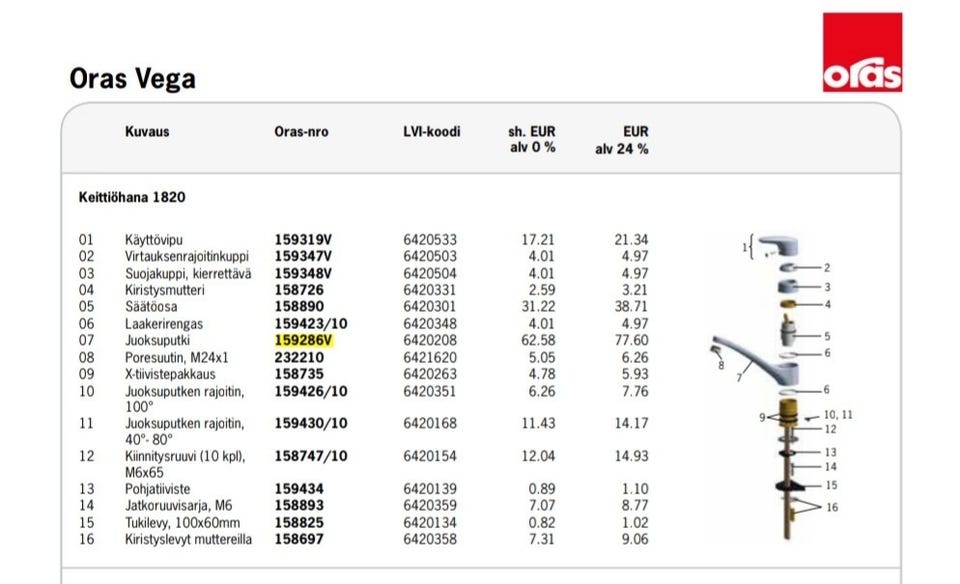Screen dimensions: 960x584
Task: Click the price 8.77
Action: tap(635, 506)
